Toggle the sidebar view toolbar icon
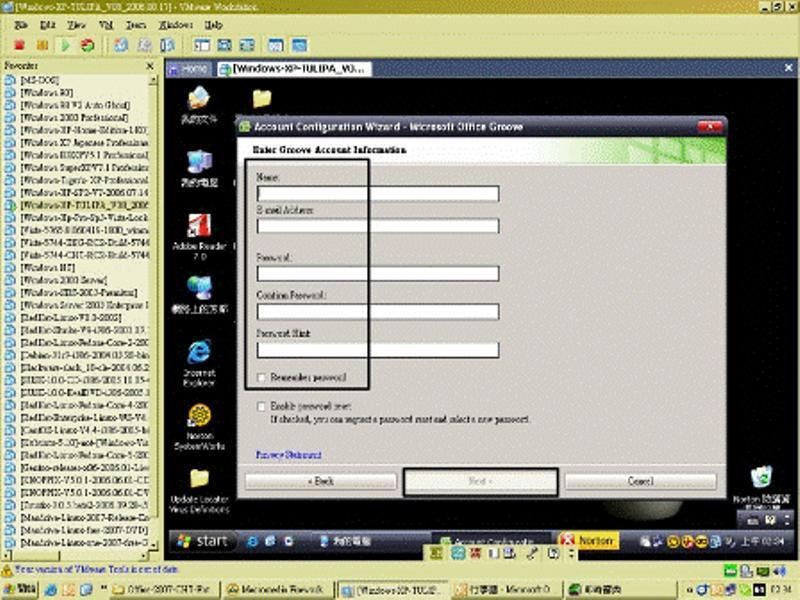The width and height of the screenshot is (800, 600). [x=202, y=45]
